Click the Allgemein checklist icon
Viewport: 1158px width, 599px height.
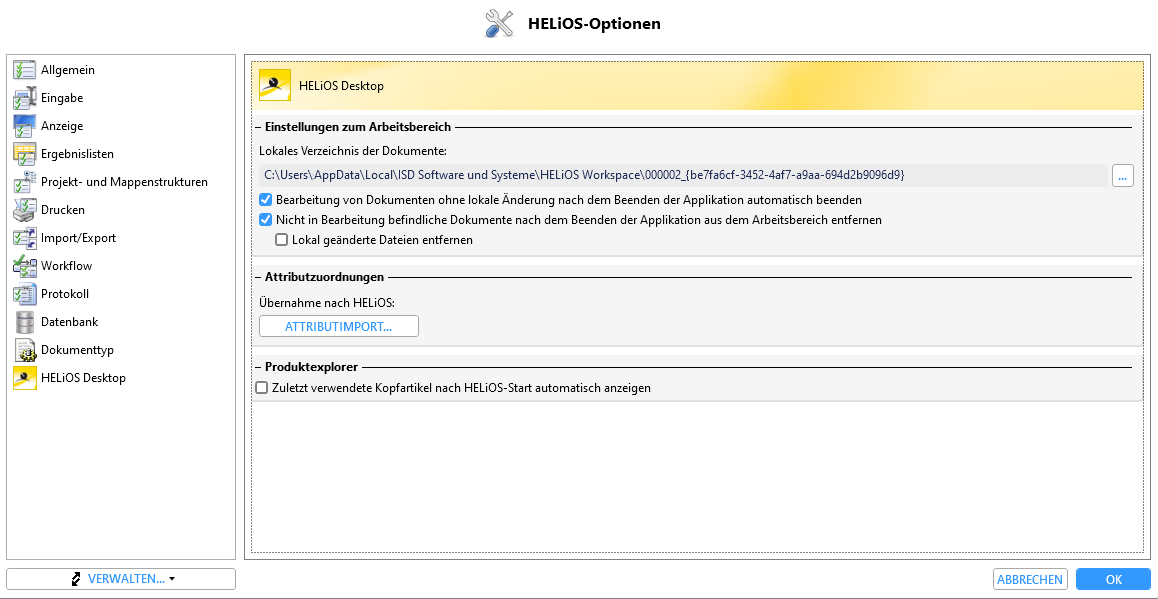24,70
